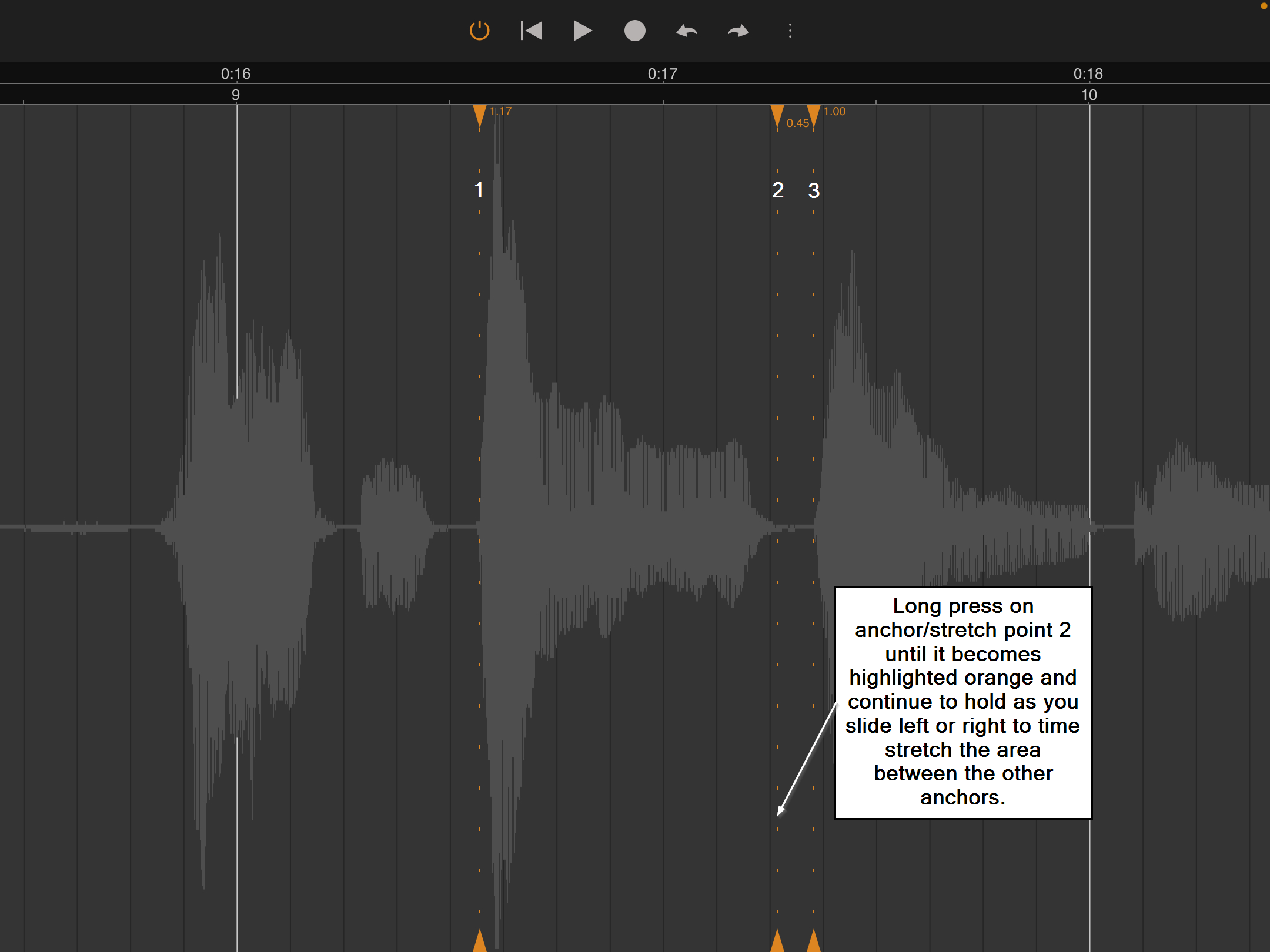Screen dimensions: 1270x952
Task: Click the 0:18 time ruler label
Action: click(x=1088, y=73)
